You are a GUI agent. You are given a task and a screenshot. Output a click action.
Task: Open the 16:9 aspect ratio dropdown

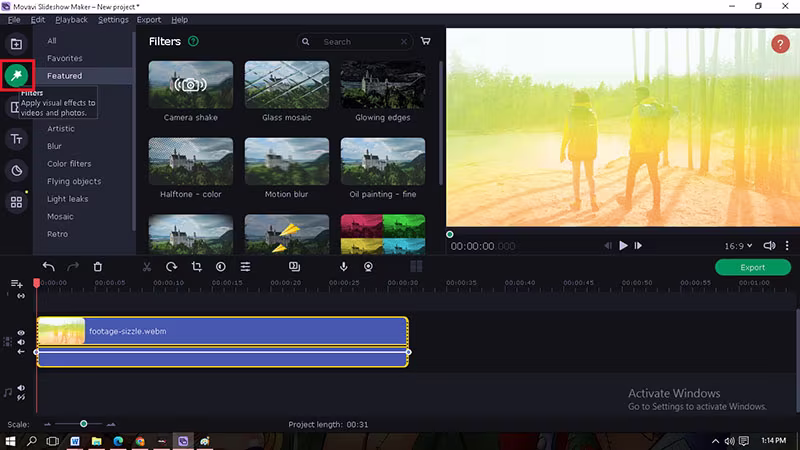(738, 246)
